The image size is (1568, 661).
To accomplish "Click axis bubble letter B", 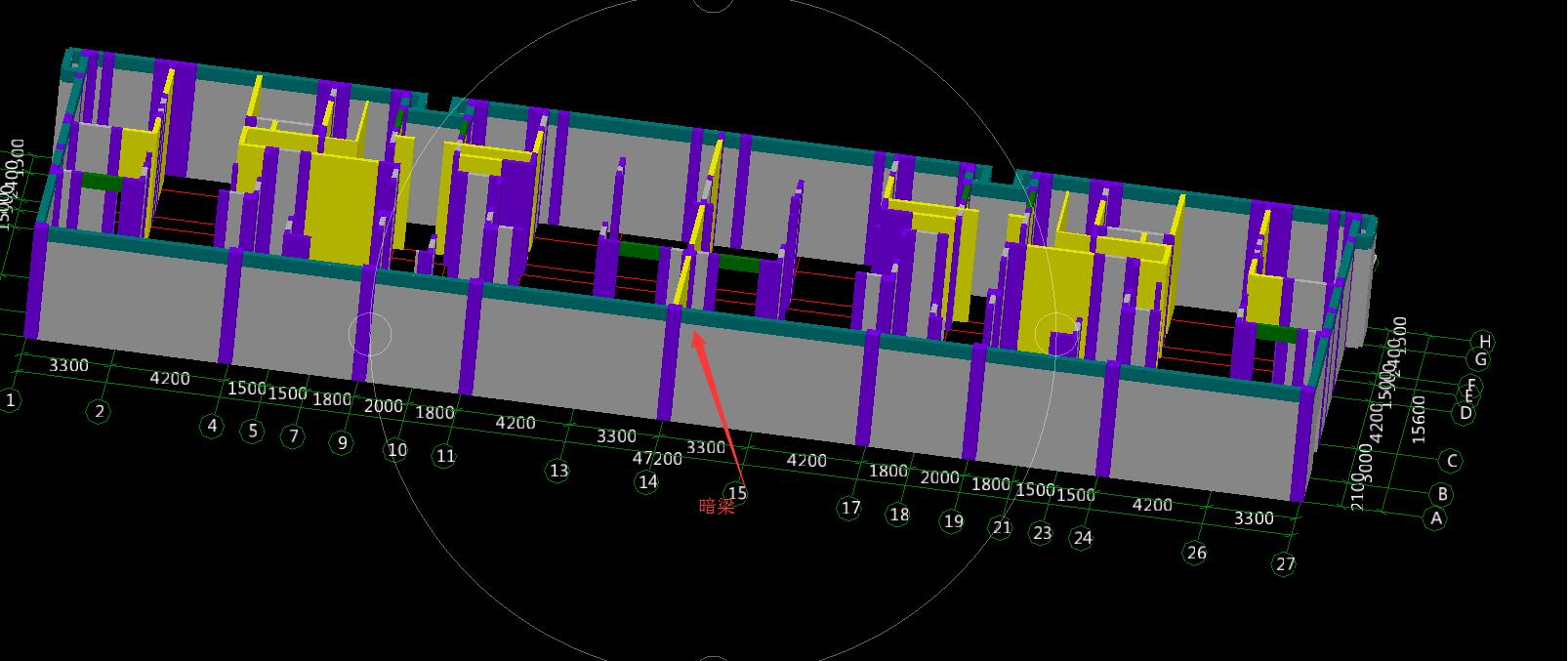I will [1442, 494].
